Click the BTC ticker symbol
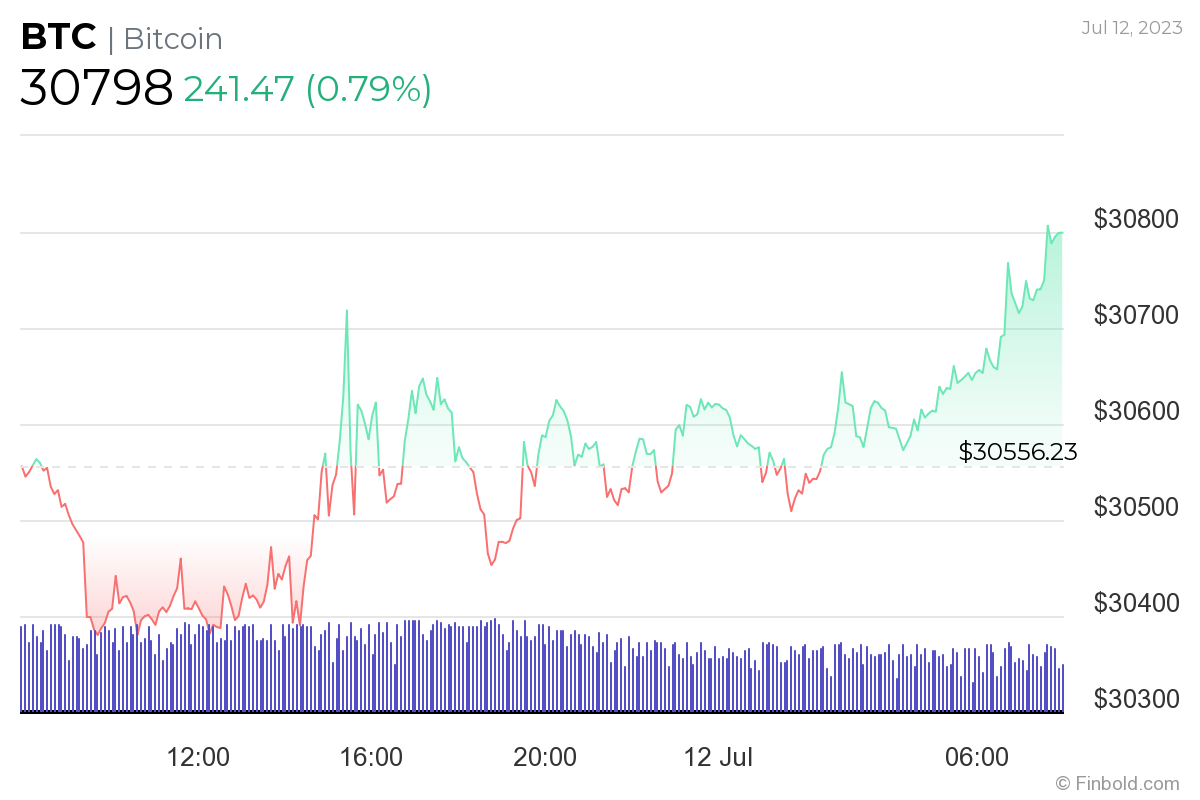 59,38
